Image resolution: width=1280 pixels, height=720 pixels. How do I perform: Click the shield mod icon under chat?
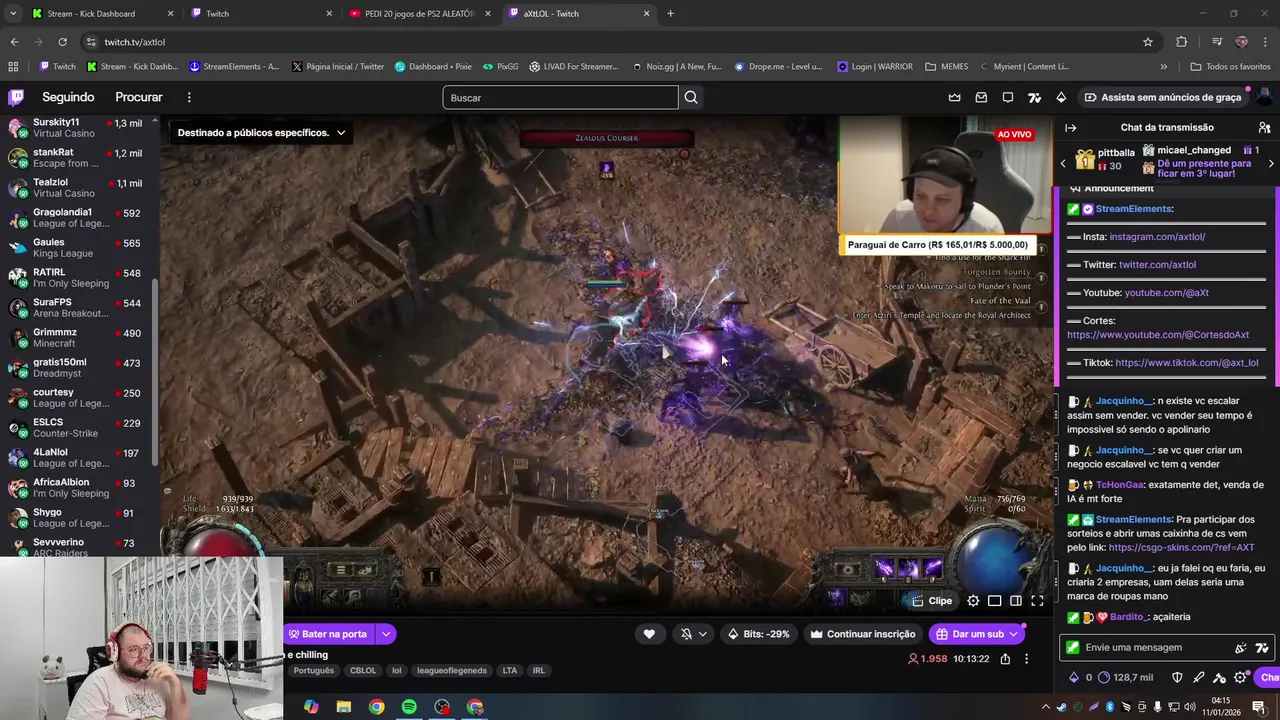coord(1177,677)
